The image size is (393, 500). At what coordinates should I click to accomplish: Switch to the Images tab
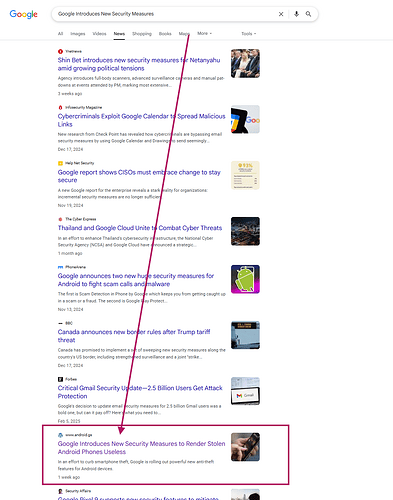tap(78, 34)
